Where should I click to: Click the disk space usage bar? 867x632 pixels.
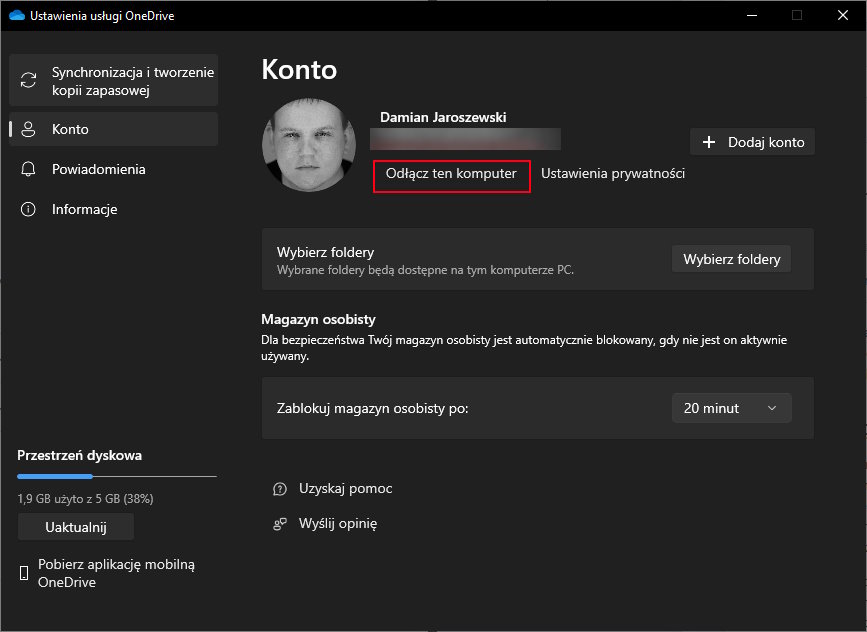click(116, 476)
